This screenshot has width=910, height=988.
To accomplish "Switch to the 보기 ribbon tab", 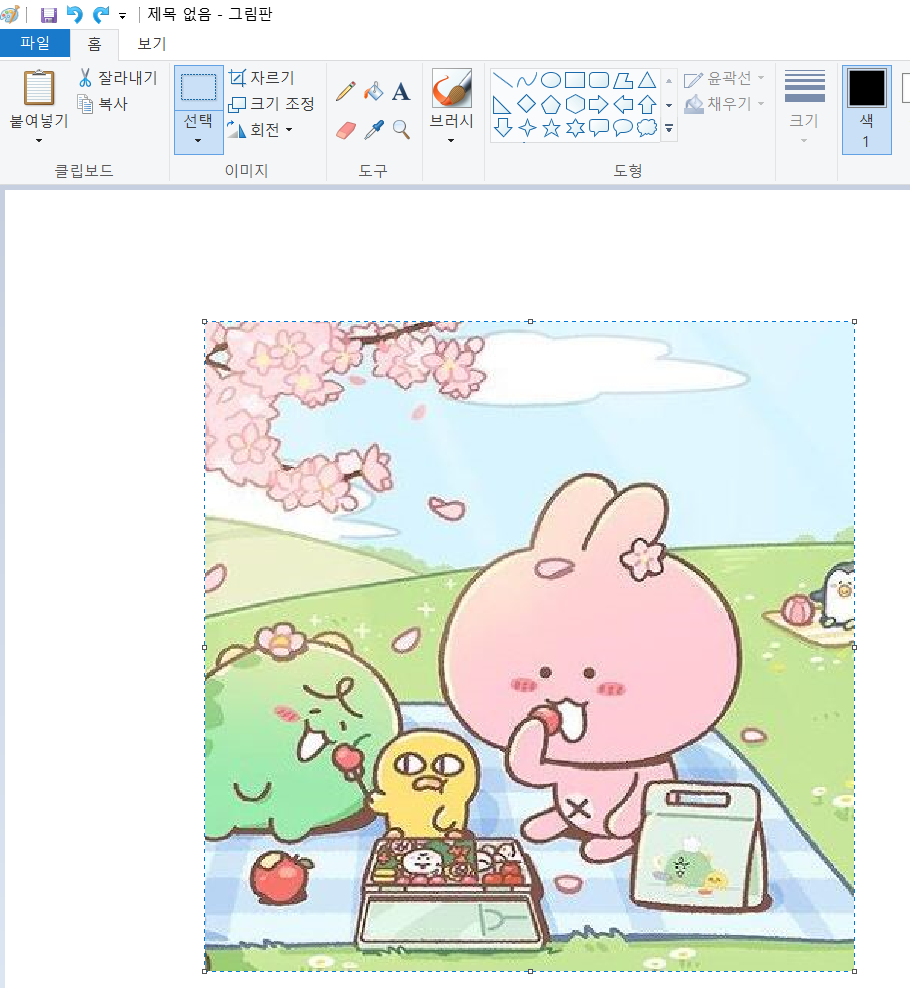I will (151, 44).
